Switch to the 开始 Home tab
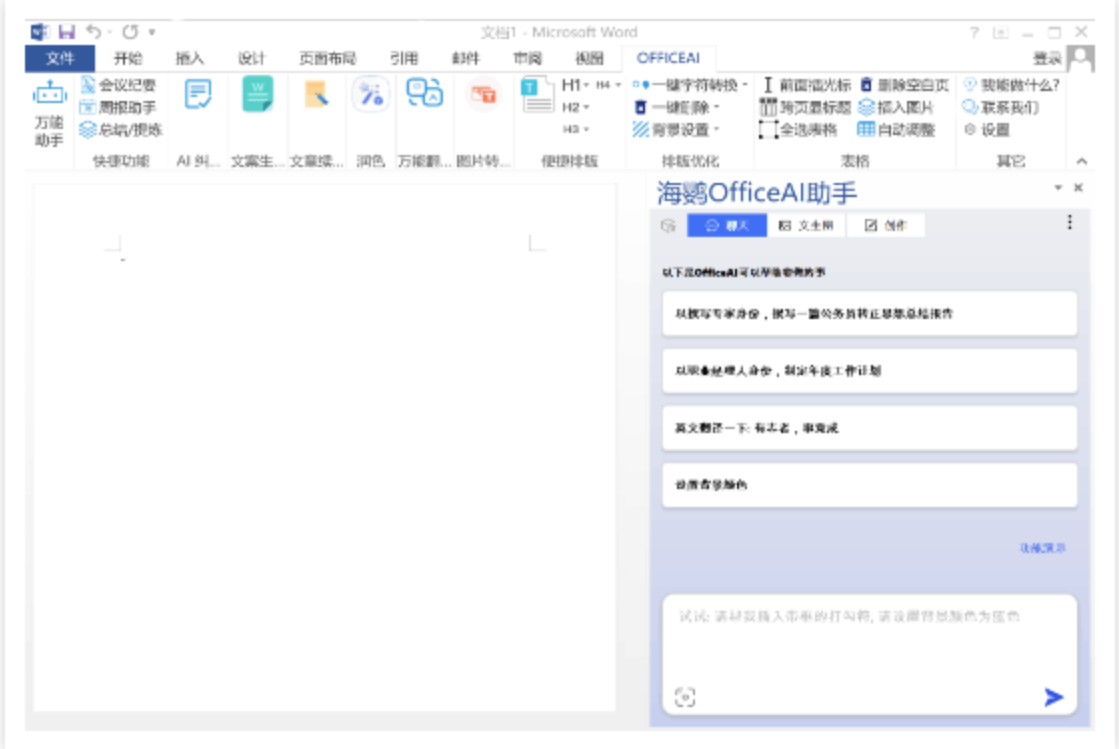 point(128,58)
